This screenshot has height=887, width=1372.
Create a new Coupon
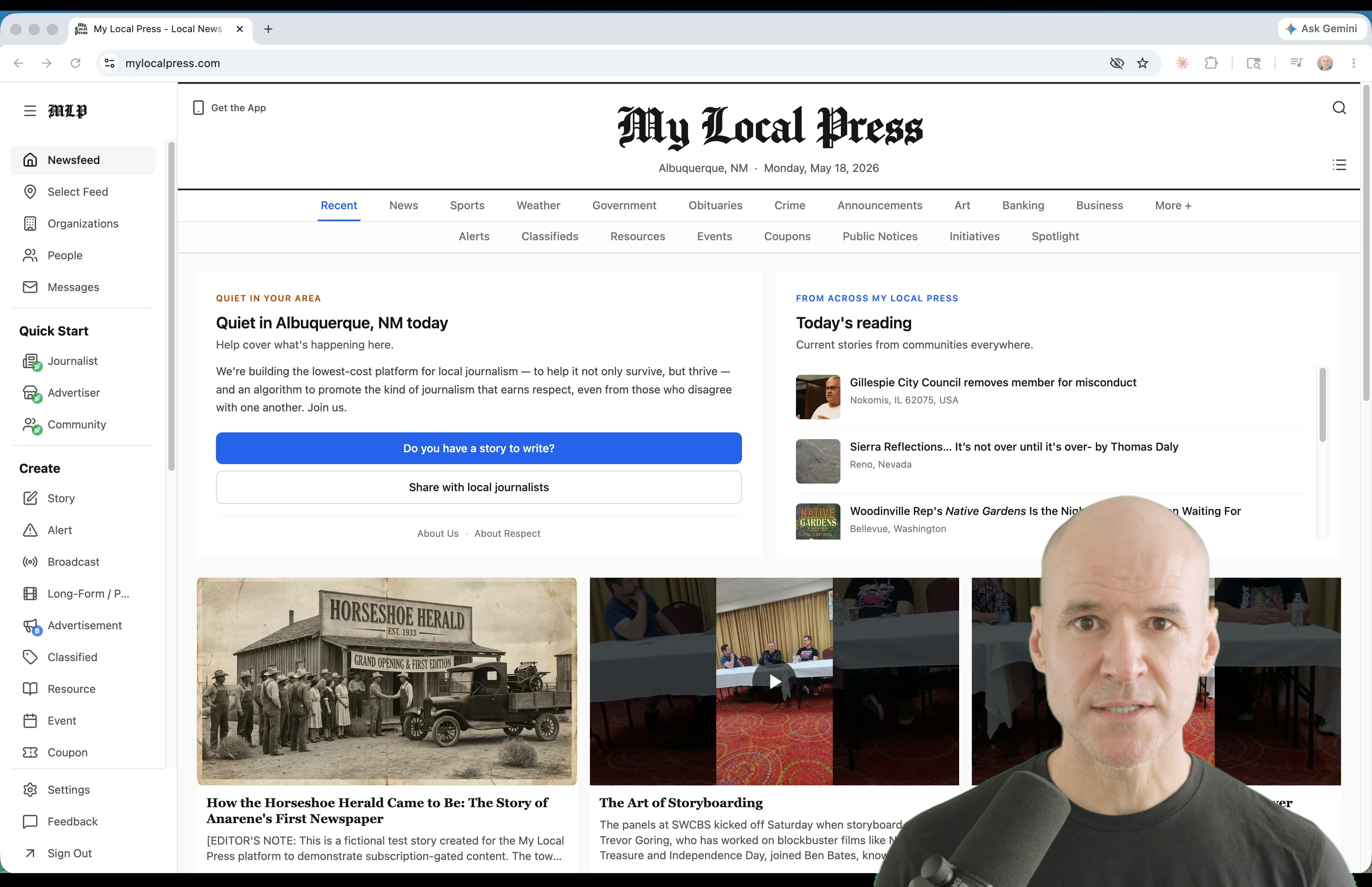(82, 752)
